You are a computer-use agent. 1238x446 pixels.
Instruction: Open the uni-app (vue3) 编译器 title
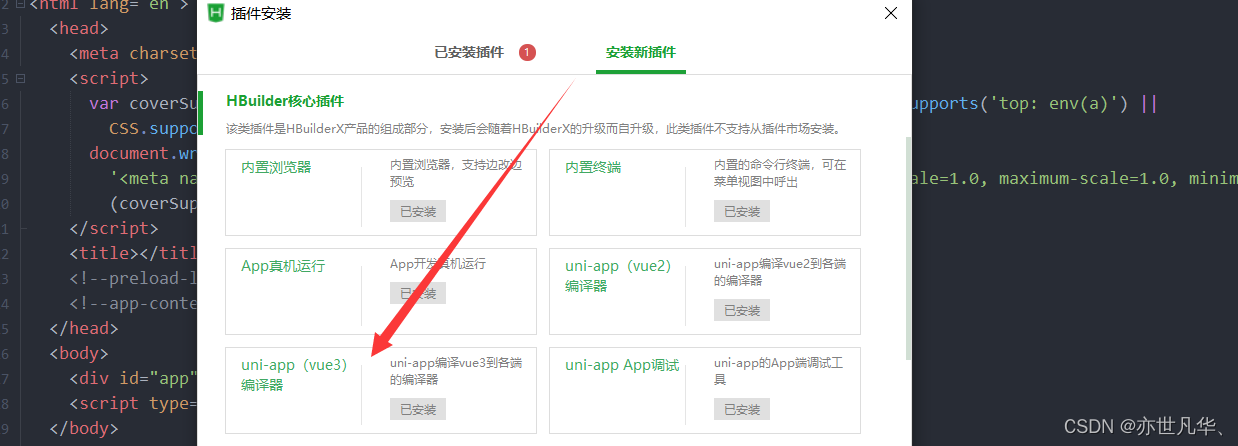[x=294, y=375]
